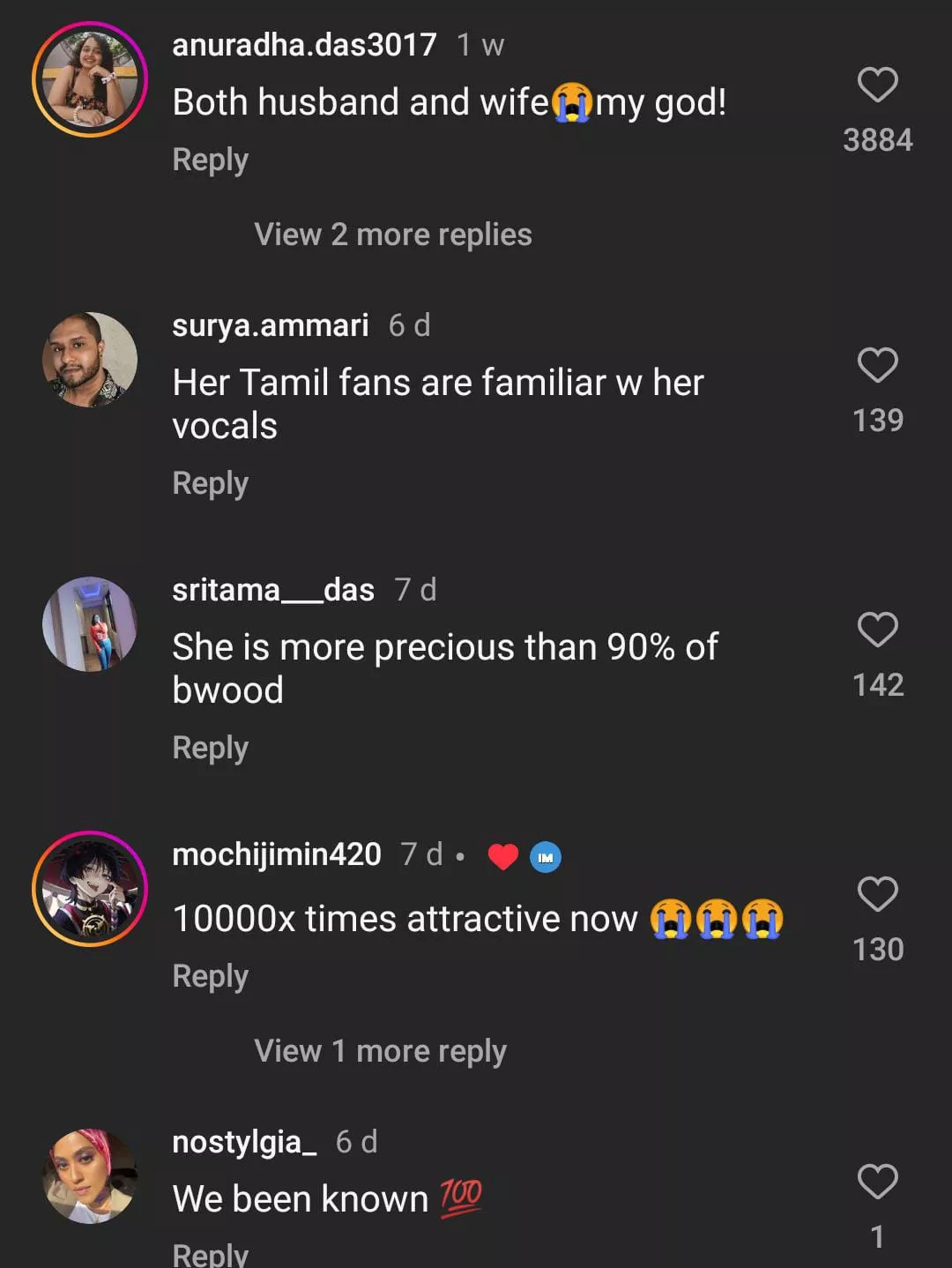Like mochijimin420's comment with the heart icon
The image size is (952, 1268).
[877, 894]
